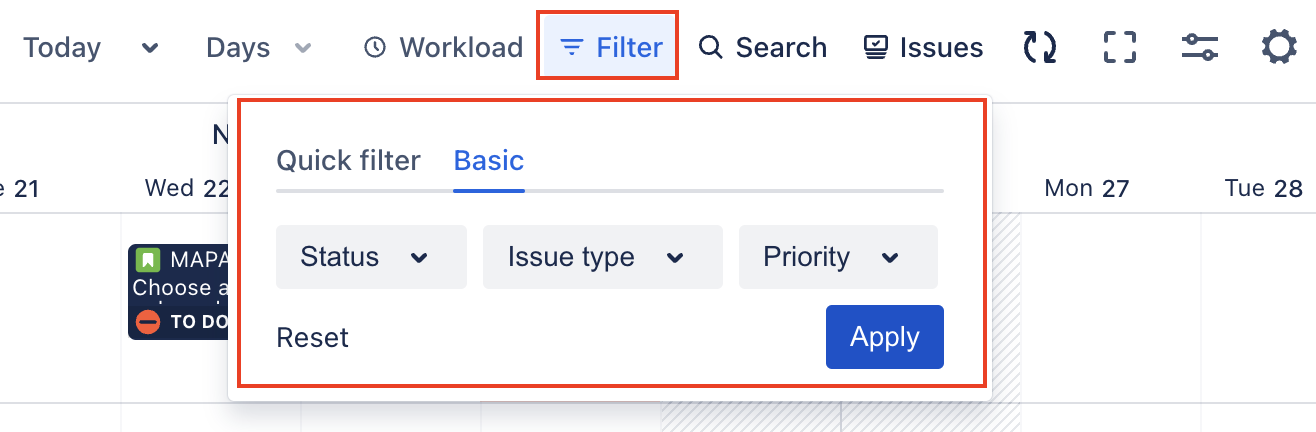Screen dimensions: 1316x432
Task: Expand the Priority dropdown
Action: tap(838, 257)
